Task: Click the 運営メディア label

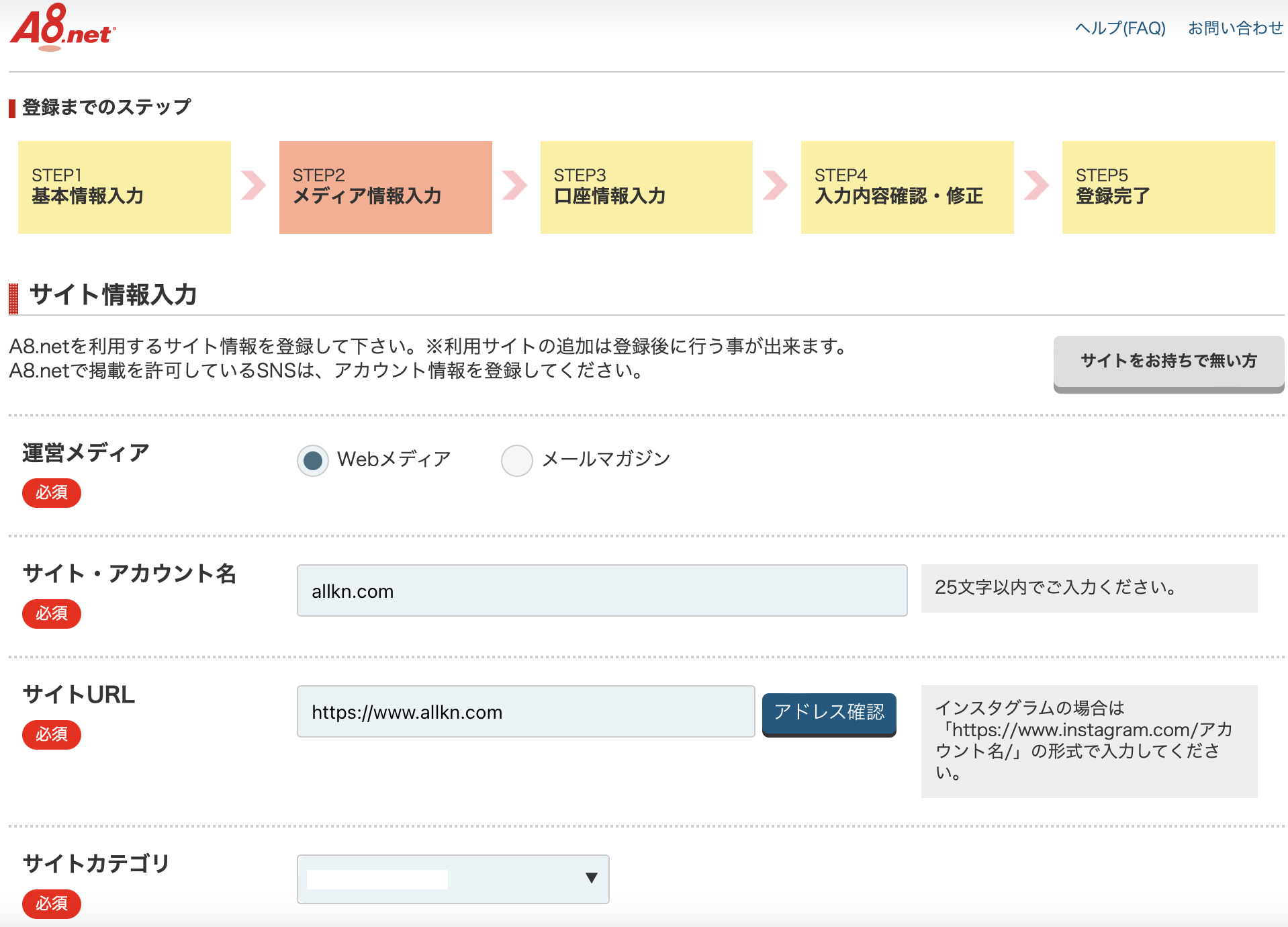Action: (x=85, y=453)
